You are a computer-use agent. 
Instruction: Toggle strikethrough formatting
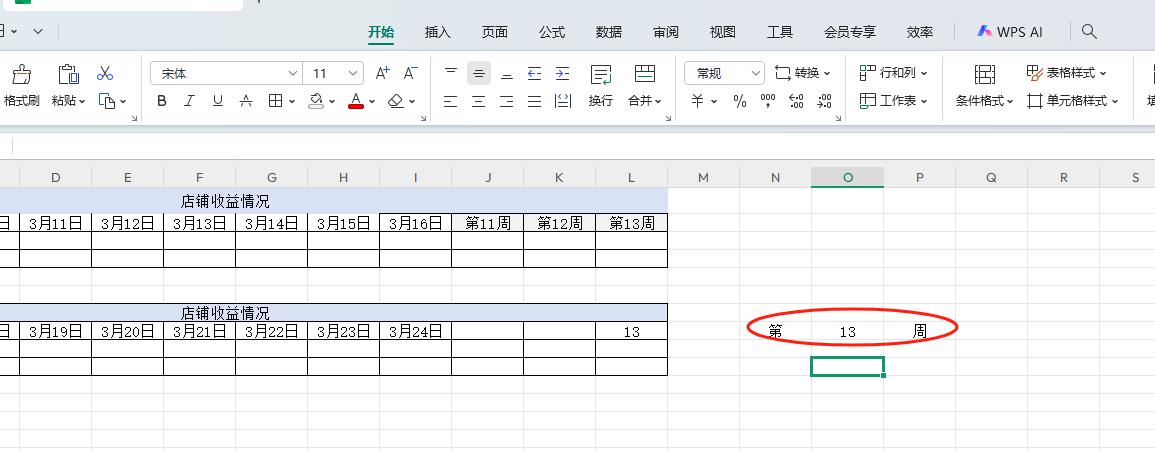point(246,101)
